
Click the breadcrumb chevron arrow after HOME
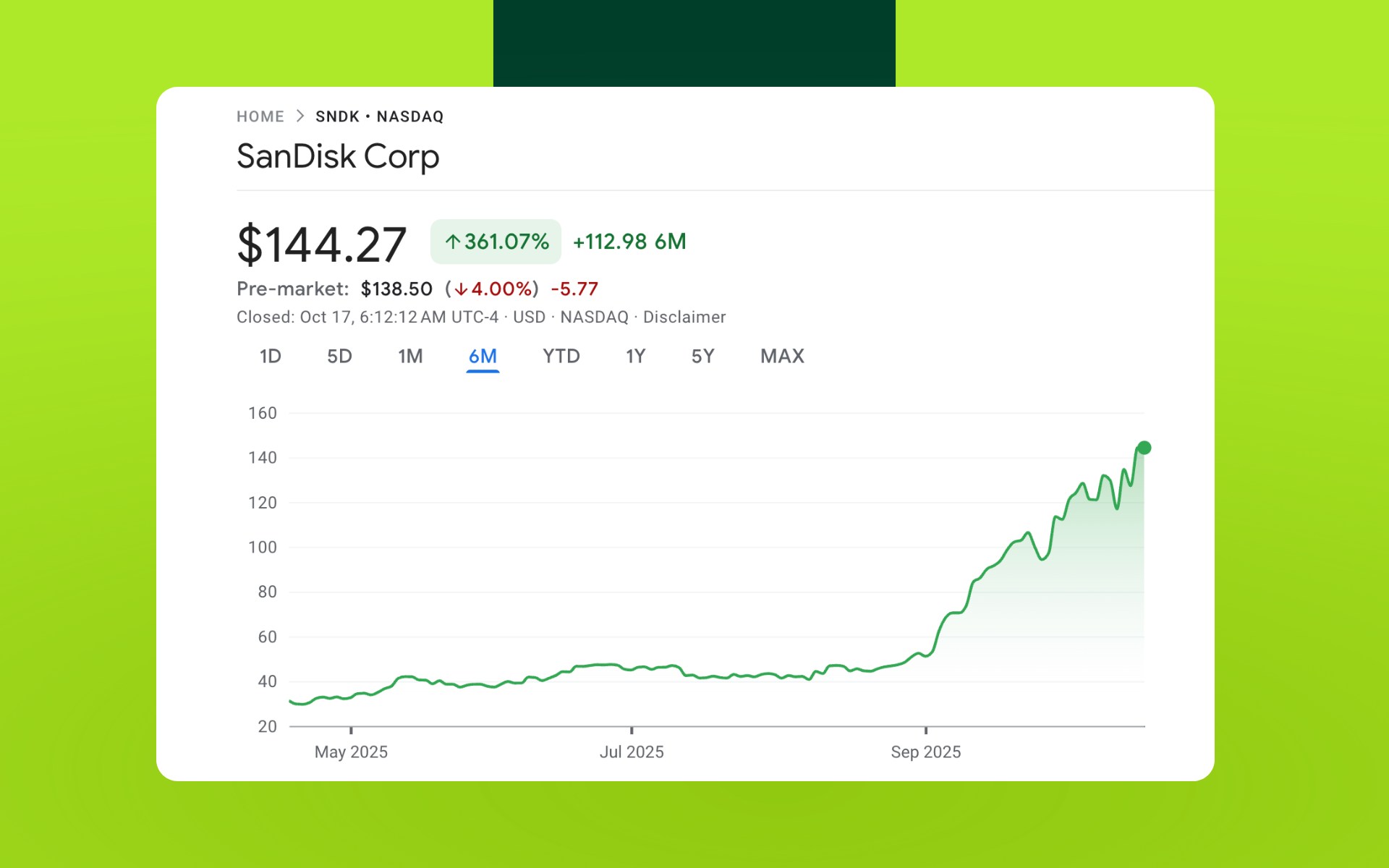click(x=300, y=116)
